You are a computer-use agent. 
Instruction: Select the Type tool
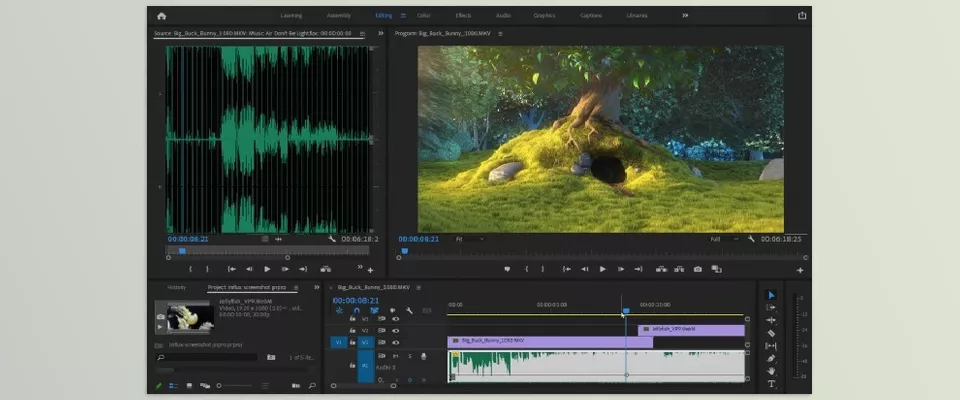tap(771, 384)
